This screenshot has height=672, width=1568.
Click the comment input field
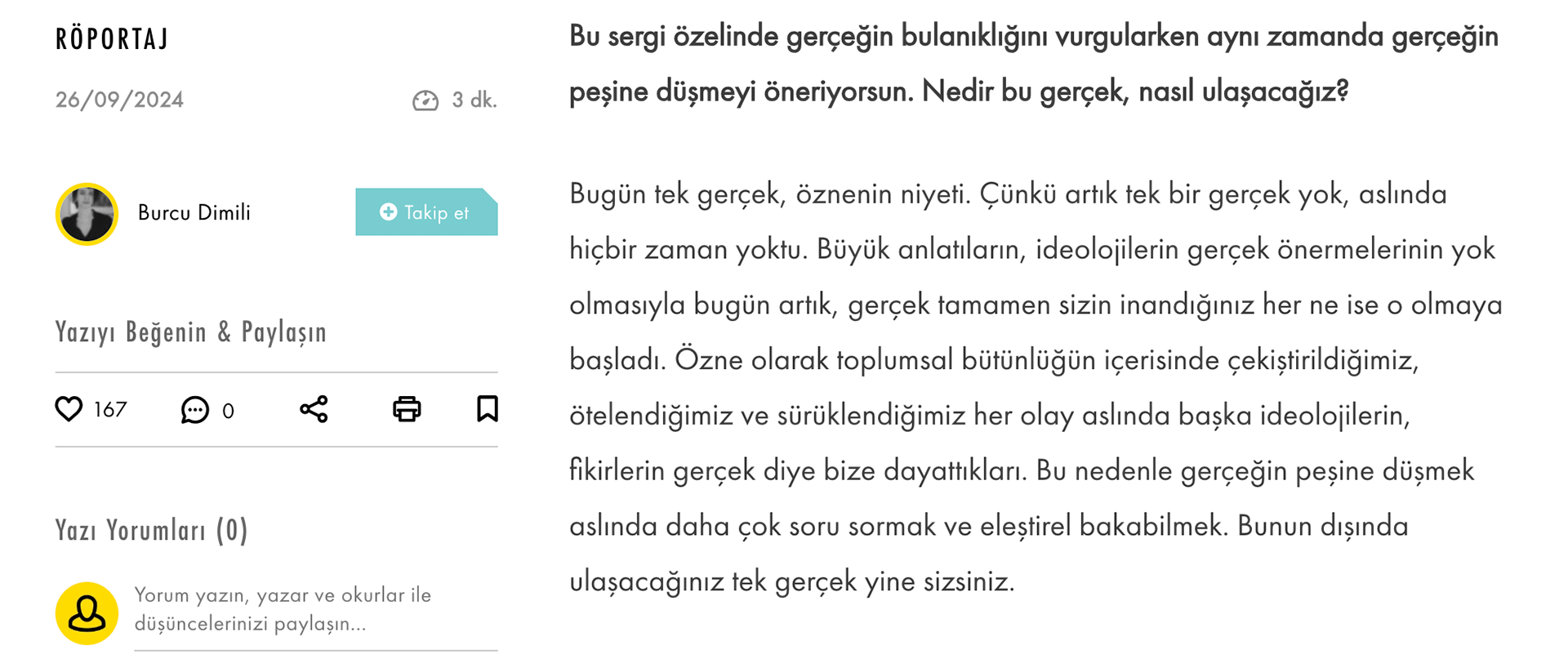315,610
